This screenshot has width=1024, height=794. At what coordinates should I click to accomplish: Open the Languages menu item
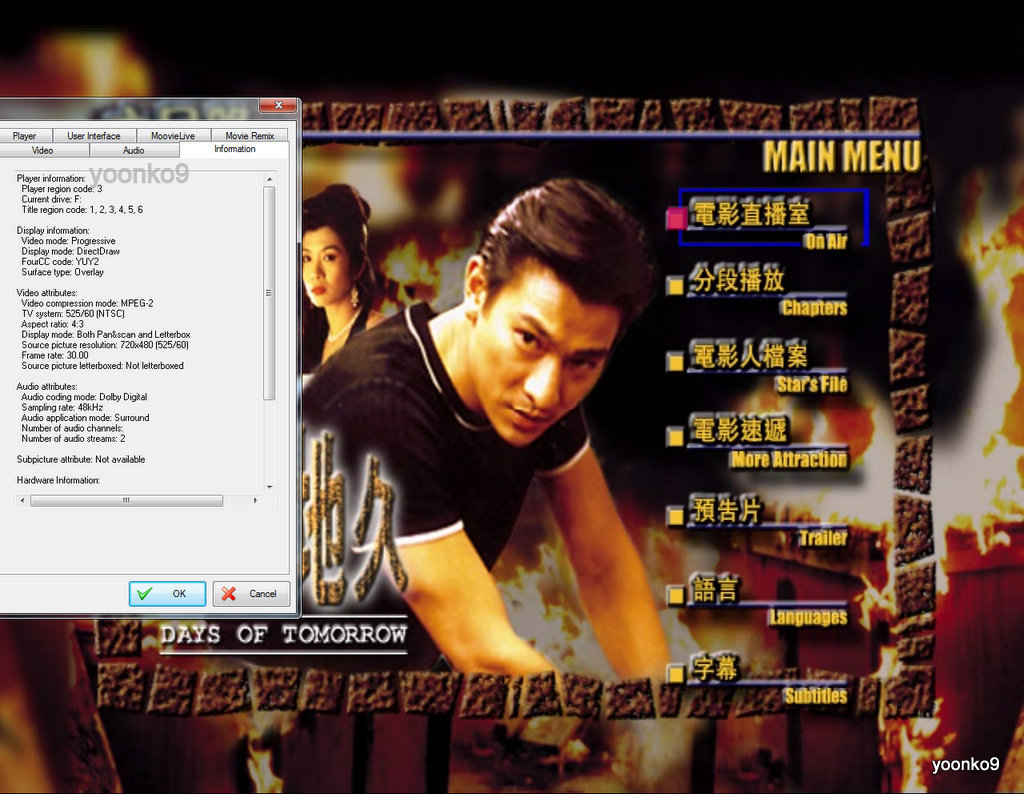point(769,601)
